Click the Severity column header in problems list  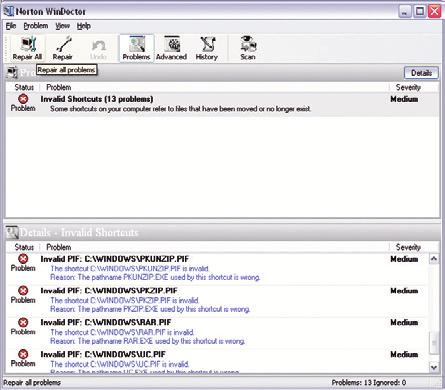pos(408,87)
